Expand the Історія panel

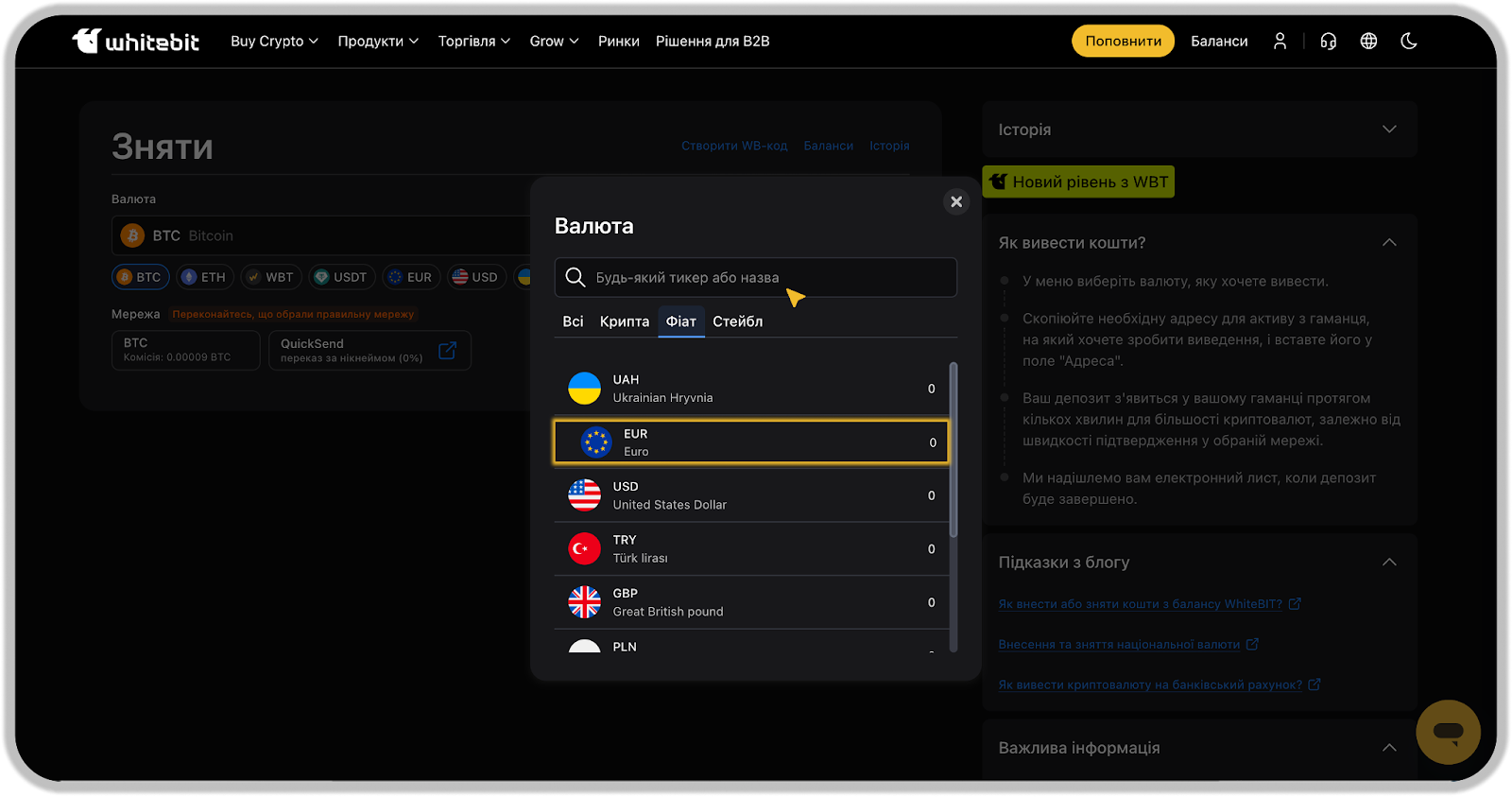click(1388, 130)
